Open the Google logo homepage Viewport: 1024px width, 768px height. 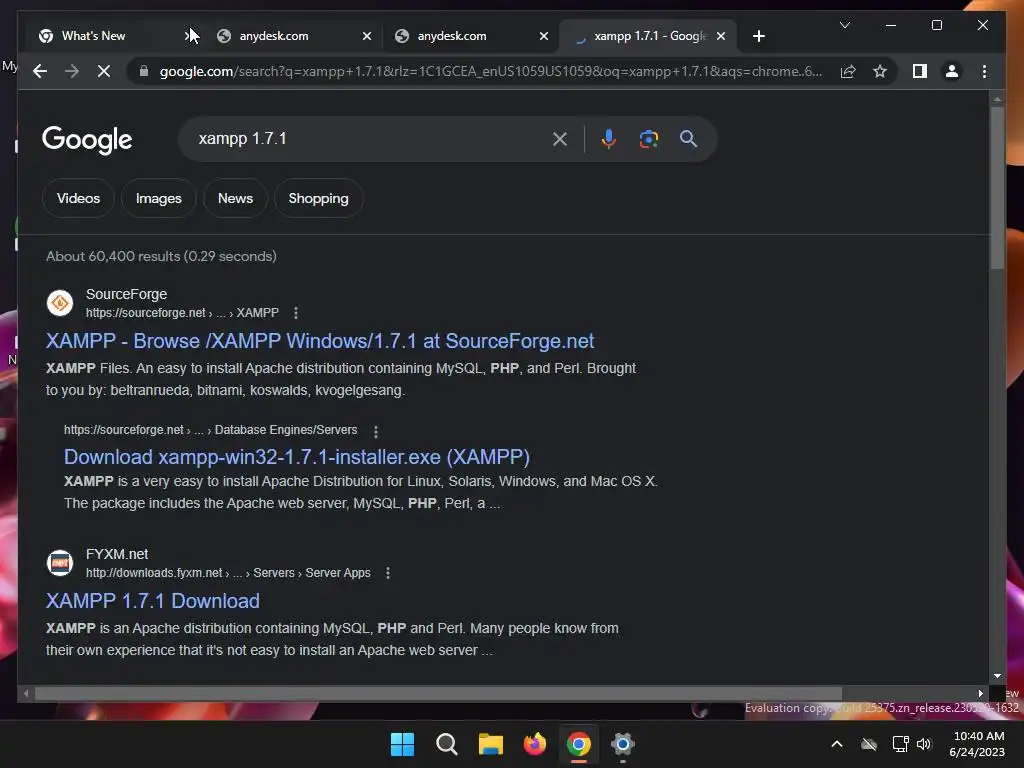(87, 139)
